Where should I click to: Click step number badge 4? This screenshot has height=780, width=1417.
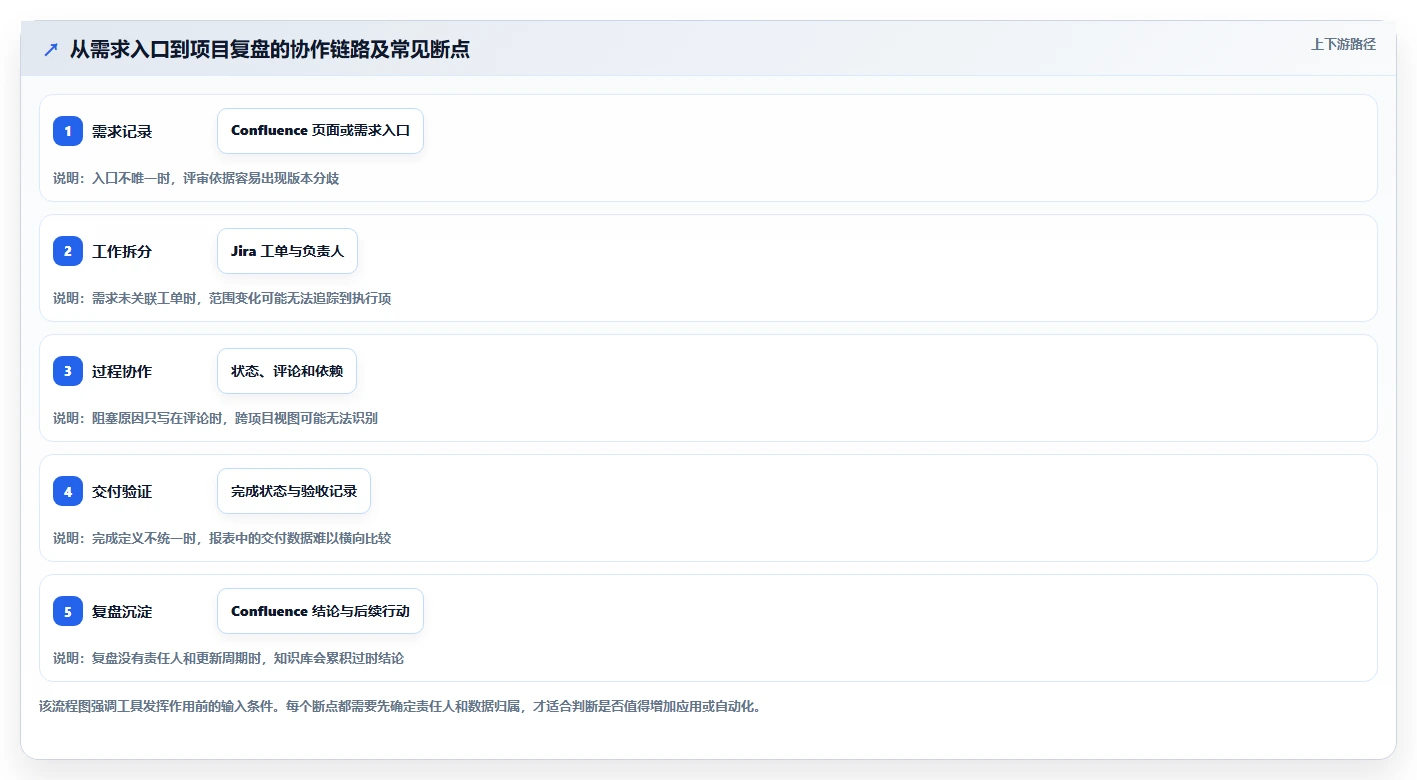coord(68,491)
